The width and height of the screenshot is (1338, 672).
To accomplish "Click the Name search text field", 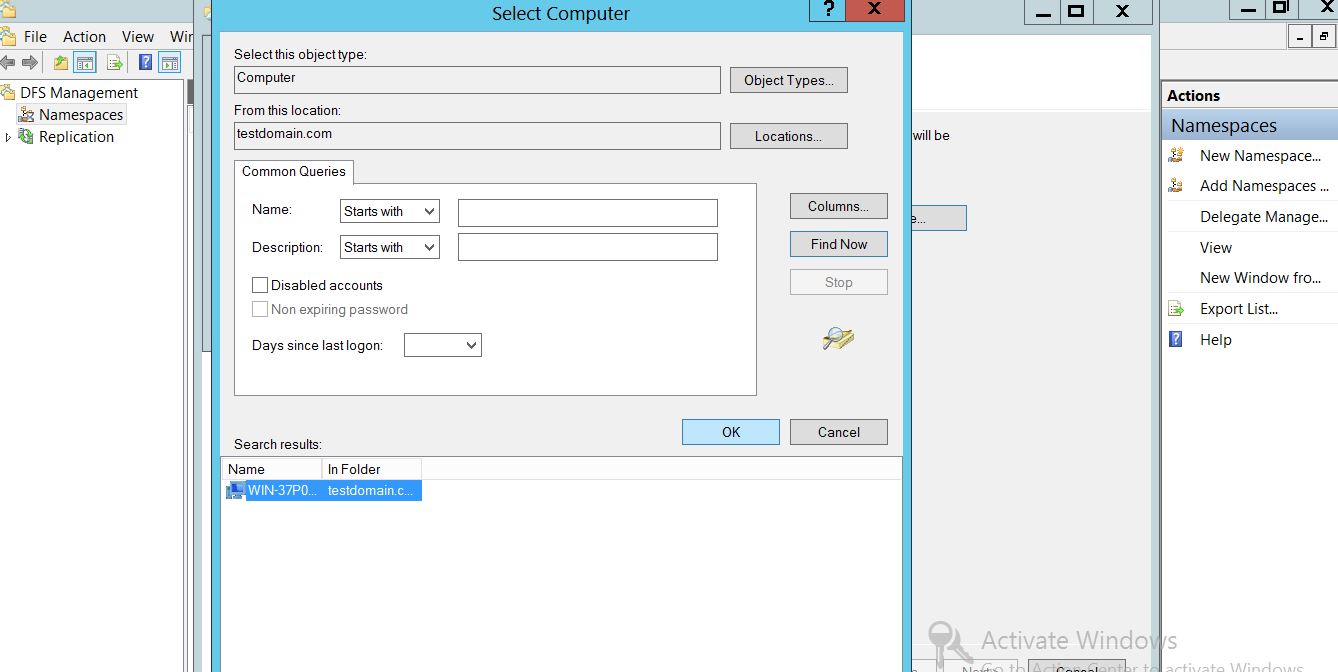I will click(587, 212).
